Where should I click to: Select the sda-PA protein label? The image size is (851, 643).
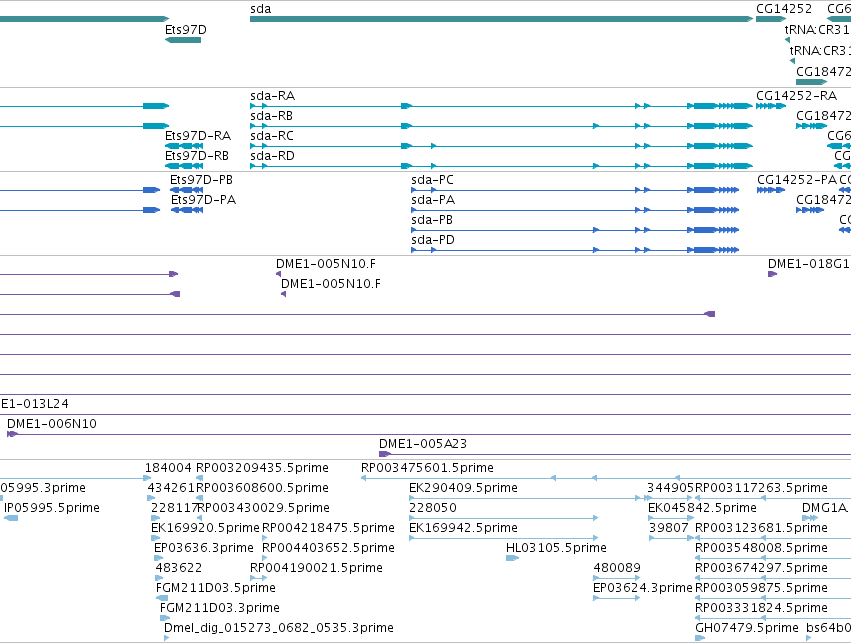pyautogui.click(x=433, y=200)
